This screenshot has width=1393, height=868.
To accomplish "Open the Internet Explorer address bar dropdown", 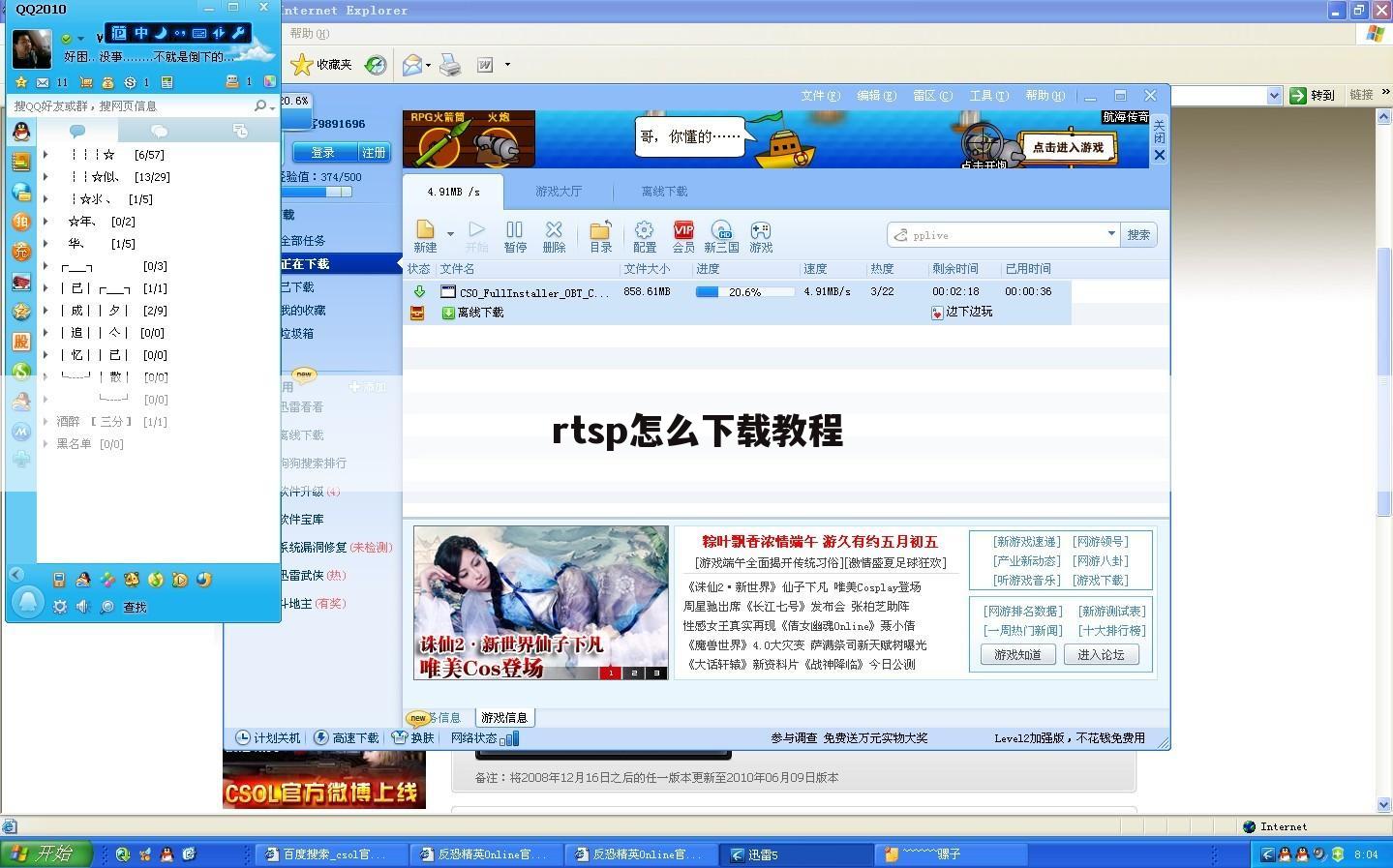I will click(x=1274, y=95).
